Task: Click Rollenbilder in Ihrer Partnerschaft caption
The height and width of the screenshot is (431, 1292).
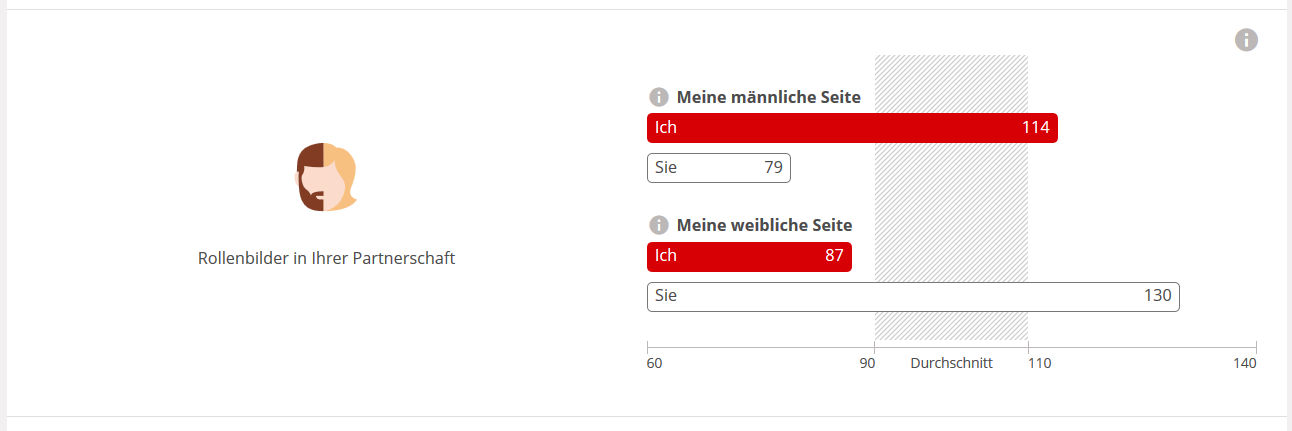Action: [x=327, y=258]
